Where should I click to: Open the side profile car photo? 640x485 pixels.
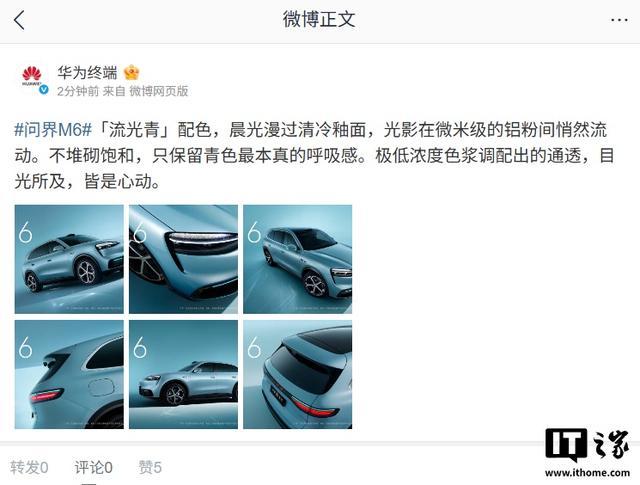tap(183, 374)
